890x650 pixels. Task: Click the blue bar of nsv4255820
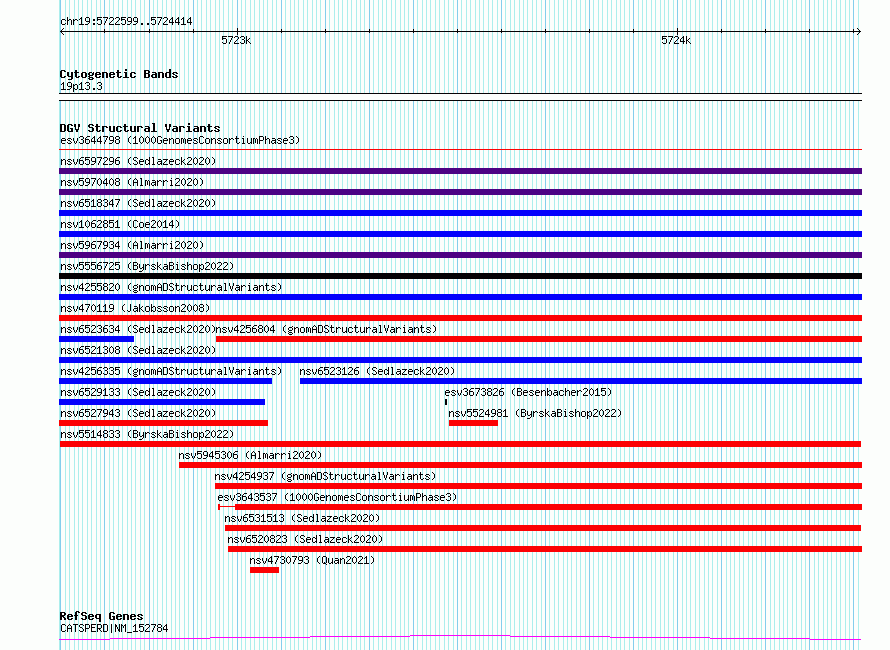coord(460,297)
